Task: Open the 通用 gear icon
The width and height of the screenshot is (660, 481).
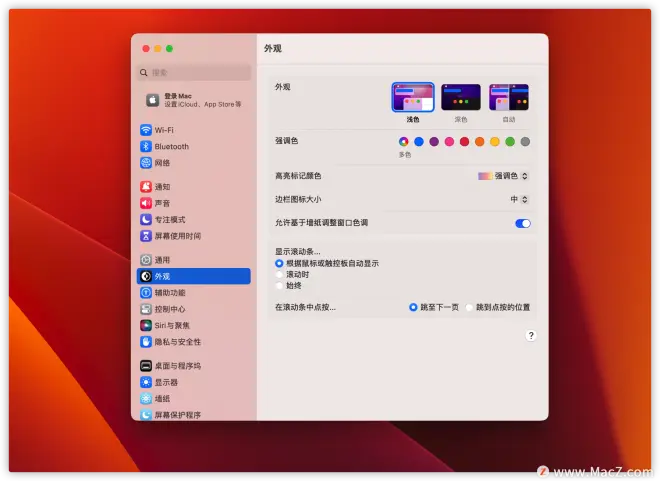Action: coord(146,260)
